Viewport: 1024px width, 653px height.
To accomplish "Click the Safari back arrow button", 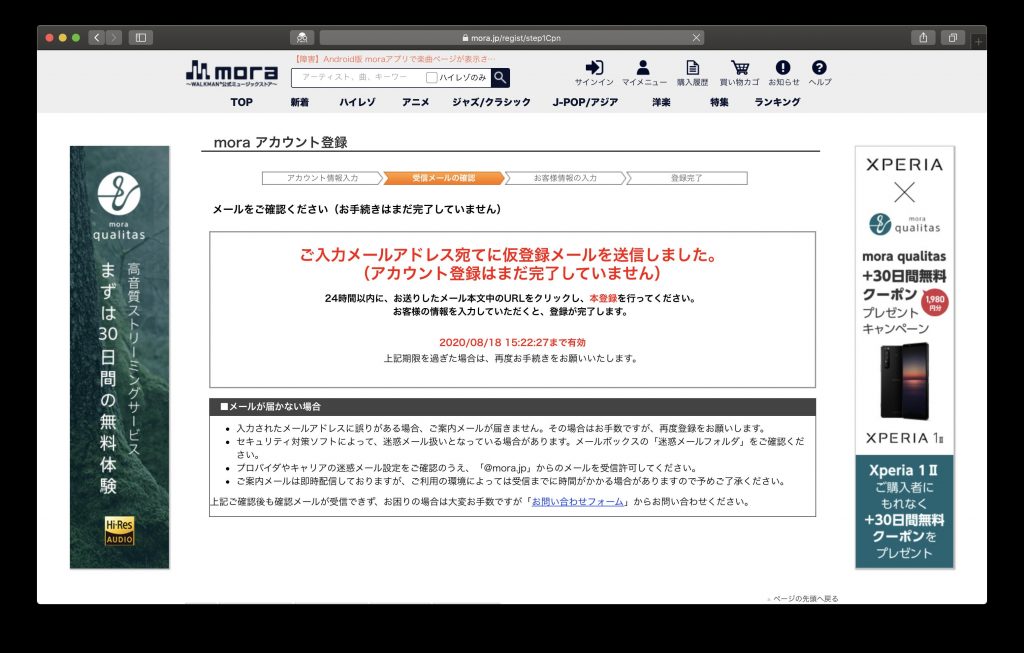I will [97, 38].
